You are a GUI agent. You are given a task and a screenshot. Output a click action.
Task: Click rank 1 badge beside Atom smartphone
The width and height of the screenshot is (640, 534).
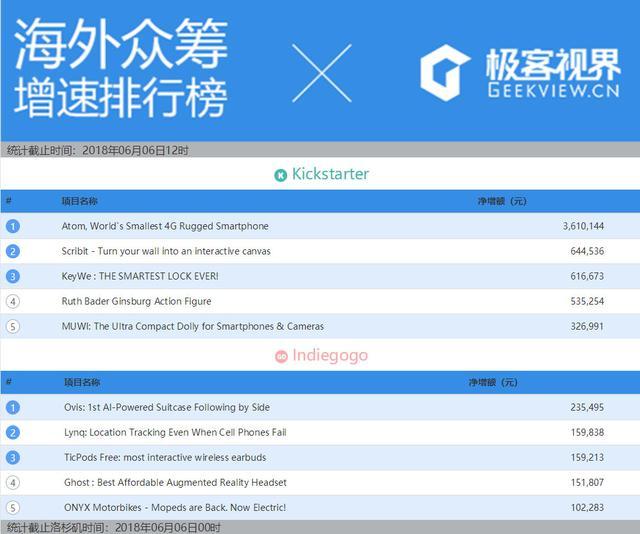(x=13, y=226)
